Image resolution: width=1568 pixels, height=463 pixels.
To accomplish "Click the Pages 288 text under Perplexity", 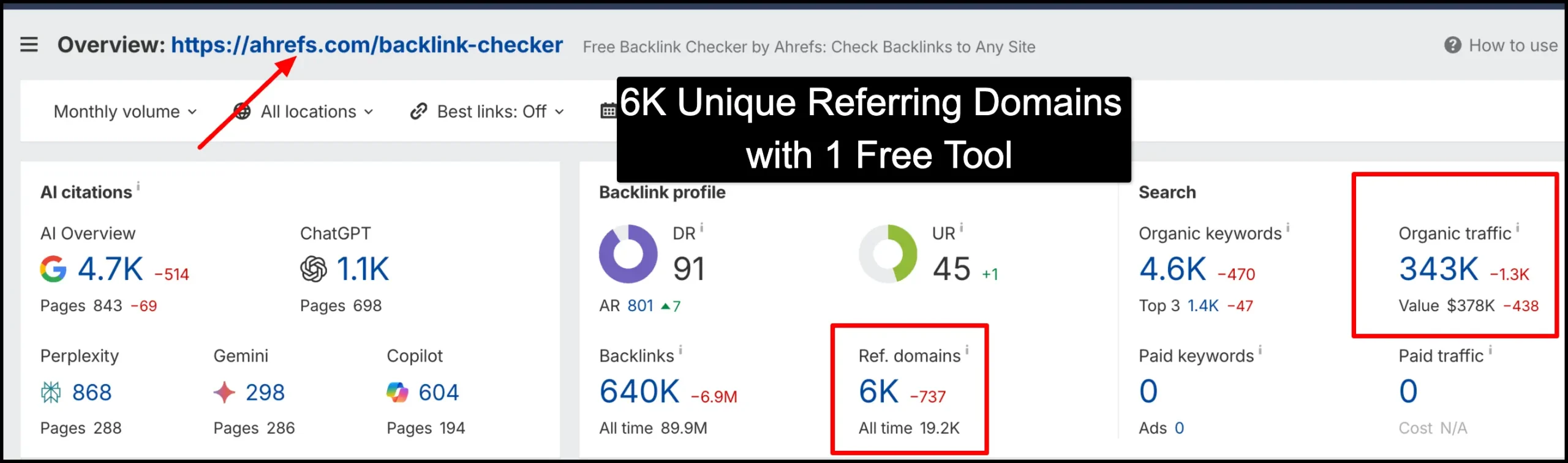I will (x=81, y=428).
